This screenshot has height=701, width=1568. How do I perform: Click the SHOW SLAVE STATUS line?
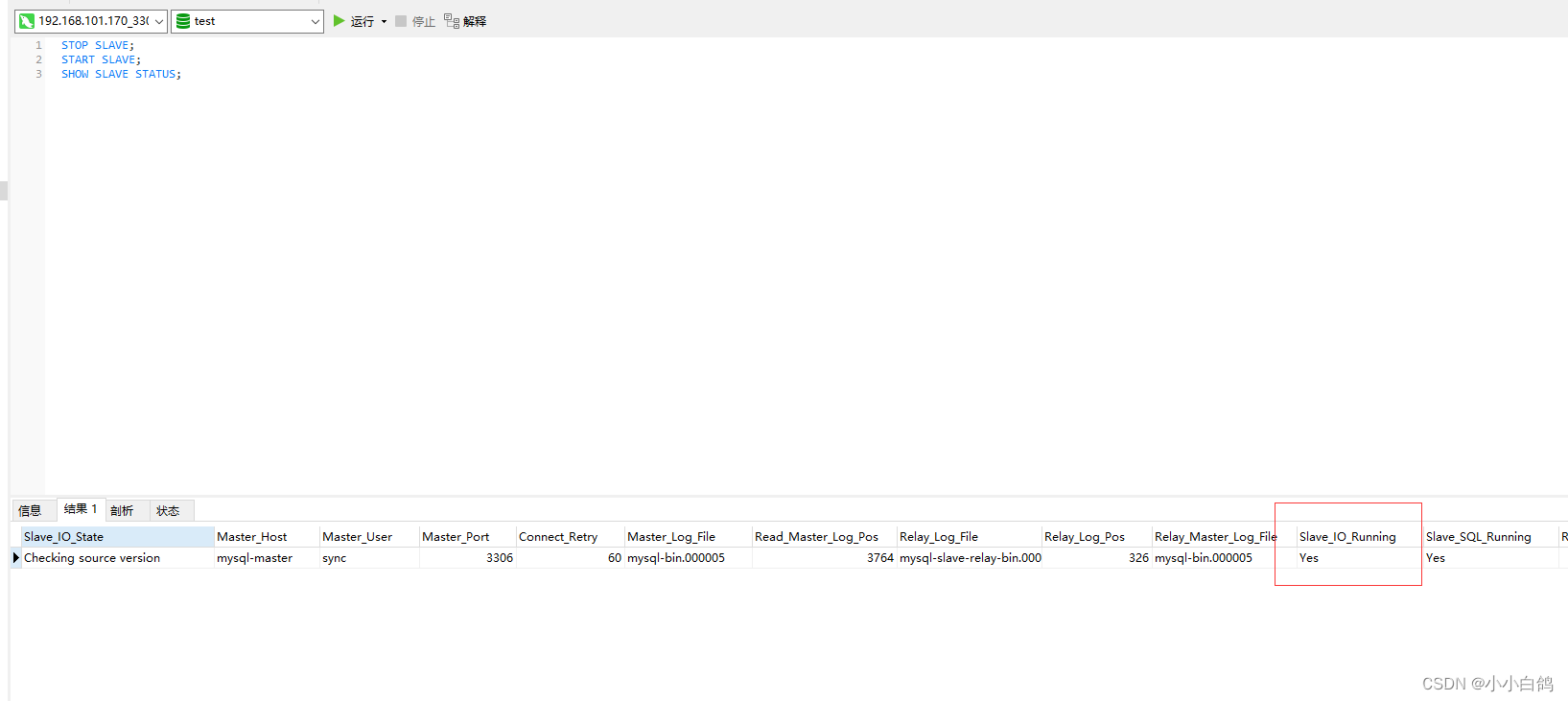(121, 74)
